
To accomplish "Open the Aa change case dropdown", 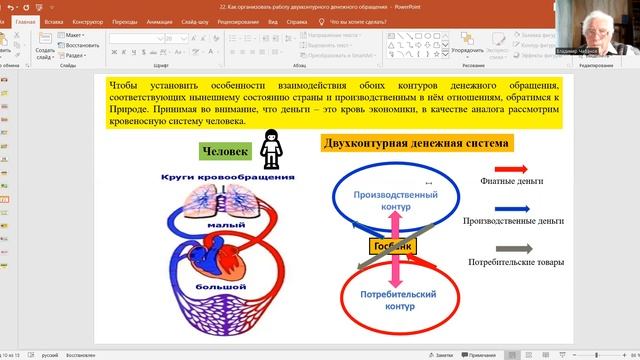I will (x=179, y=52).
